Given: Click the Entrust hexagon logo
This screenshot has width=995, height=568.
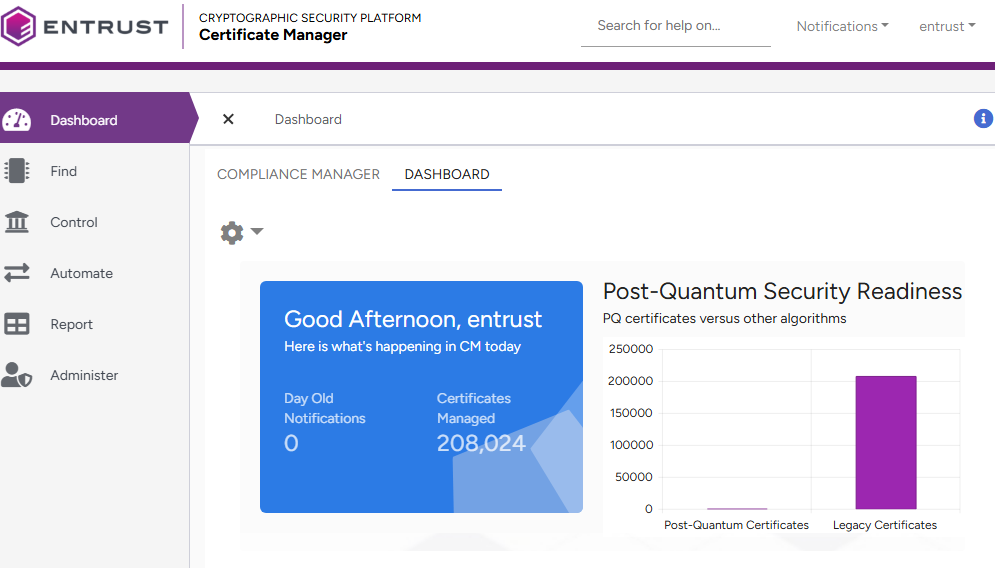Looking at the screenshot, I should (x=21, y=26).
